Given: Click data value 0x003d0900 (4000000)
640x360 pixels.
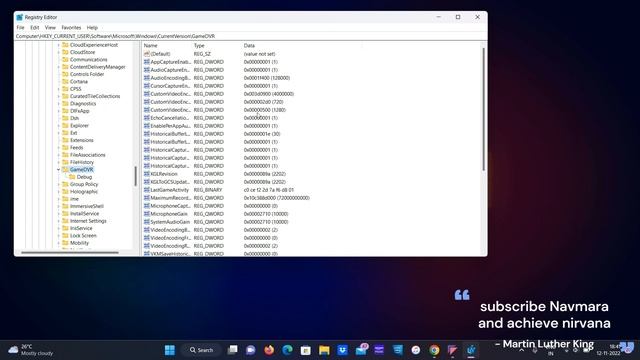Looking at the screenshot, I should pos(269,94).
